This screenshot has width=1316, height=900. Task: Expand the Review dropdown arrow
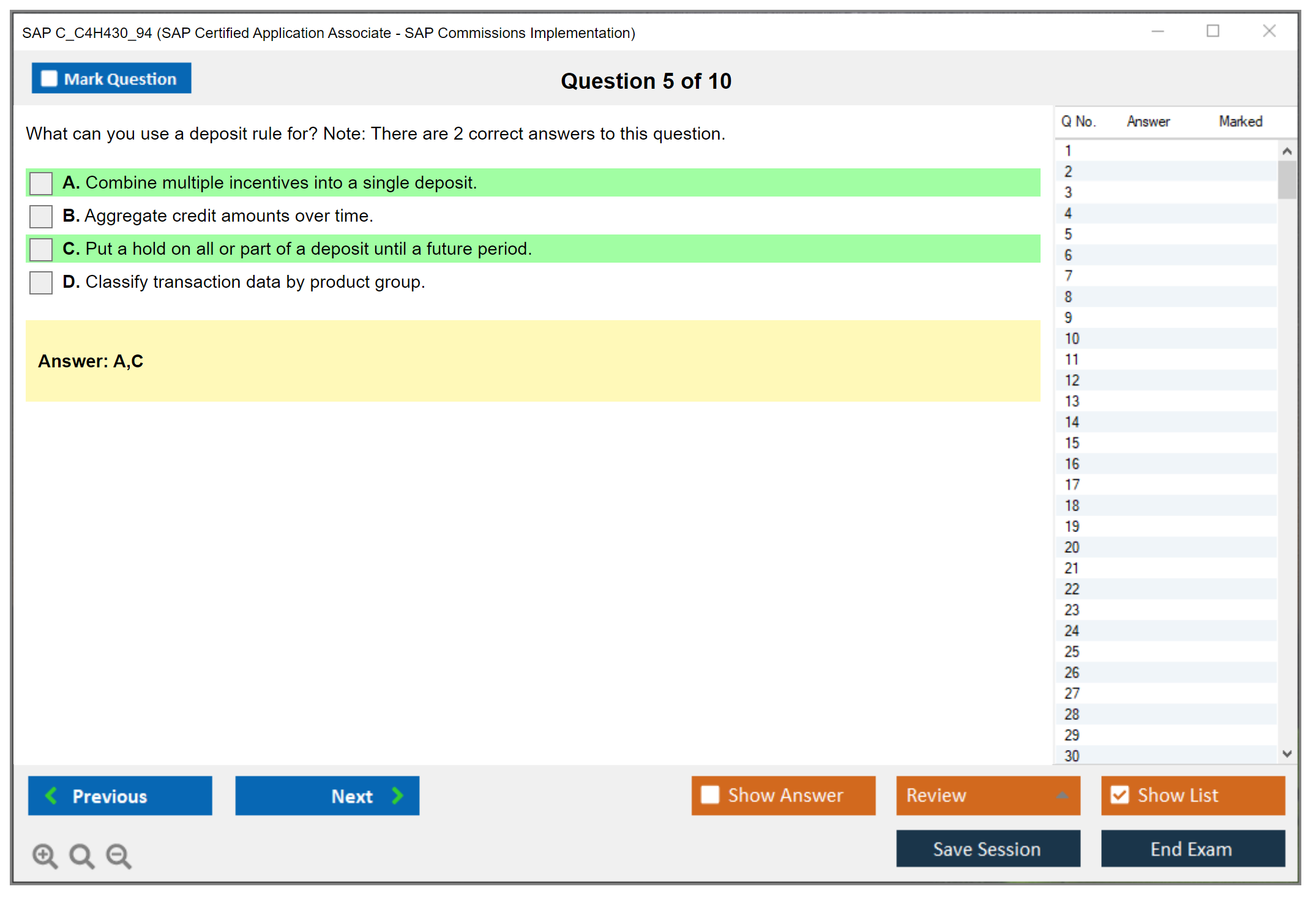[1062, 795]
